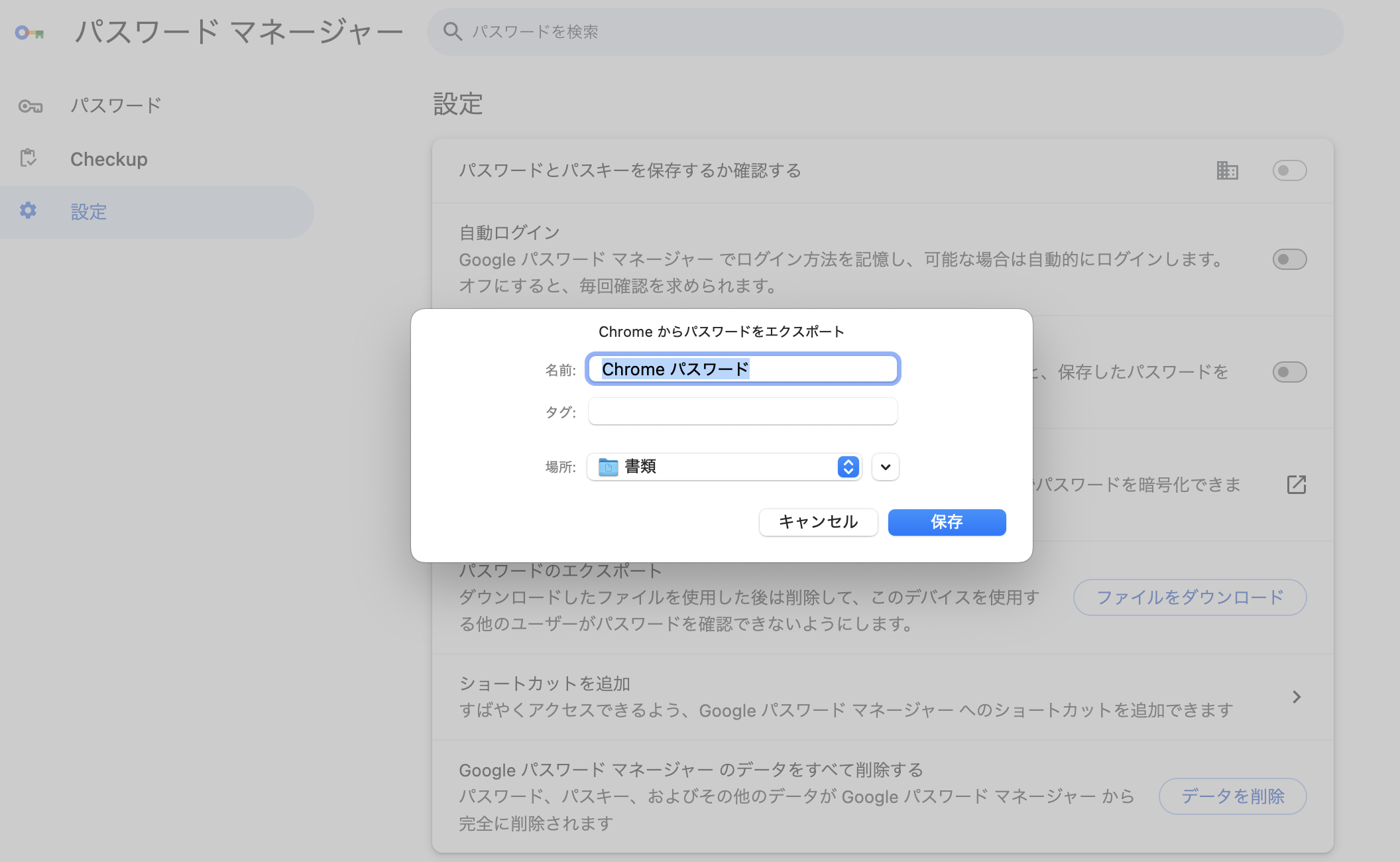Click ファイルをダウンロード button

pyautogui.click(x=1190, y=597)
